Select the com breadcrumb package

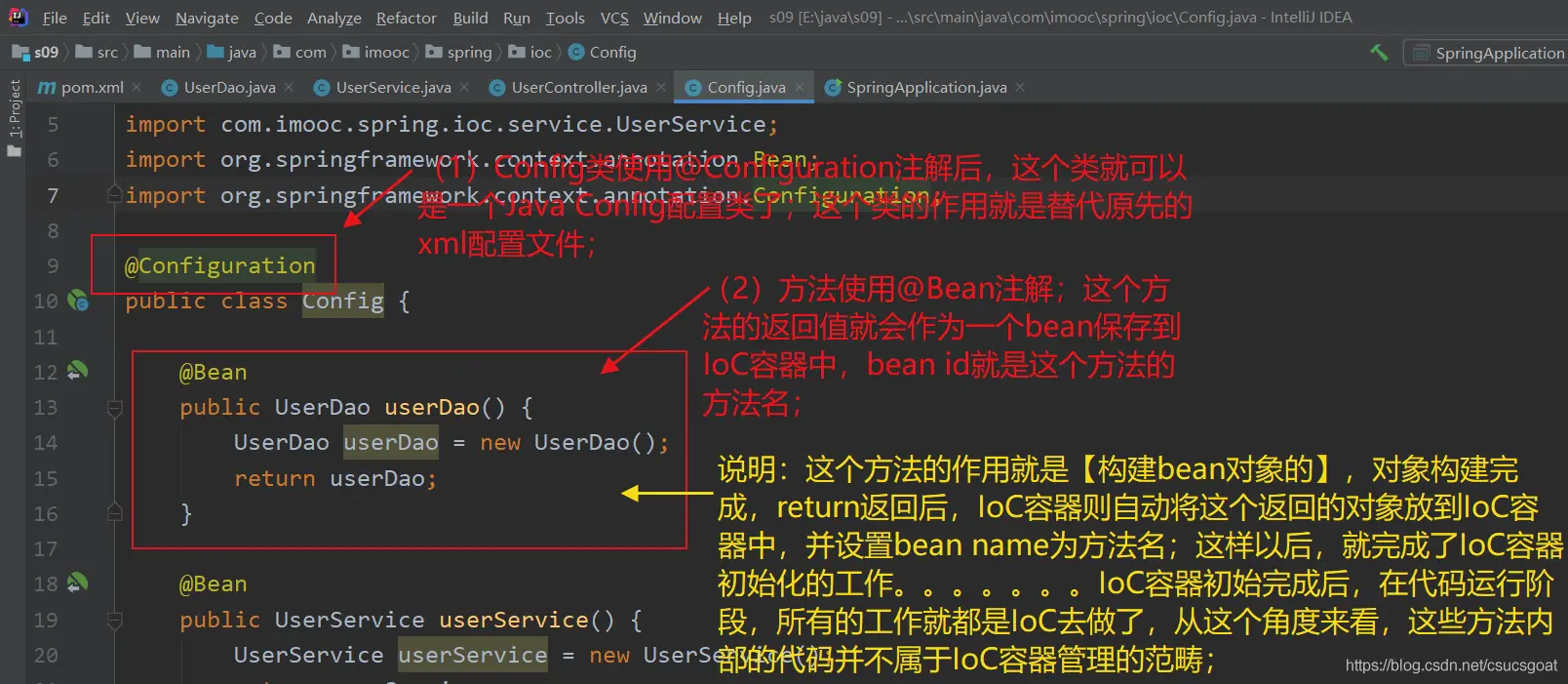[x=299, y=52]
